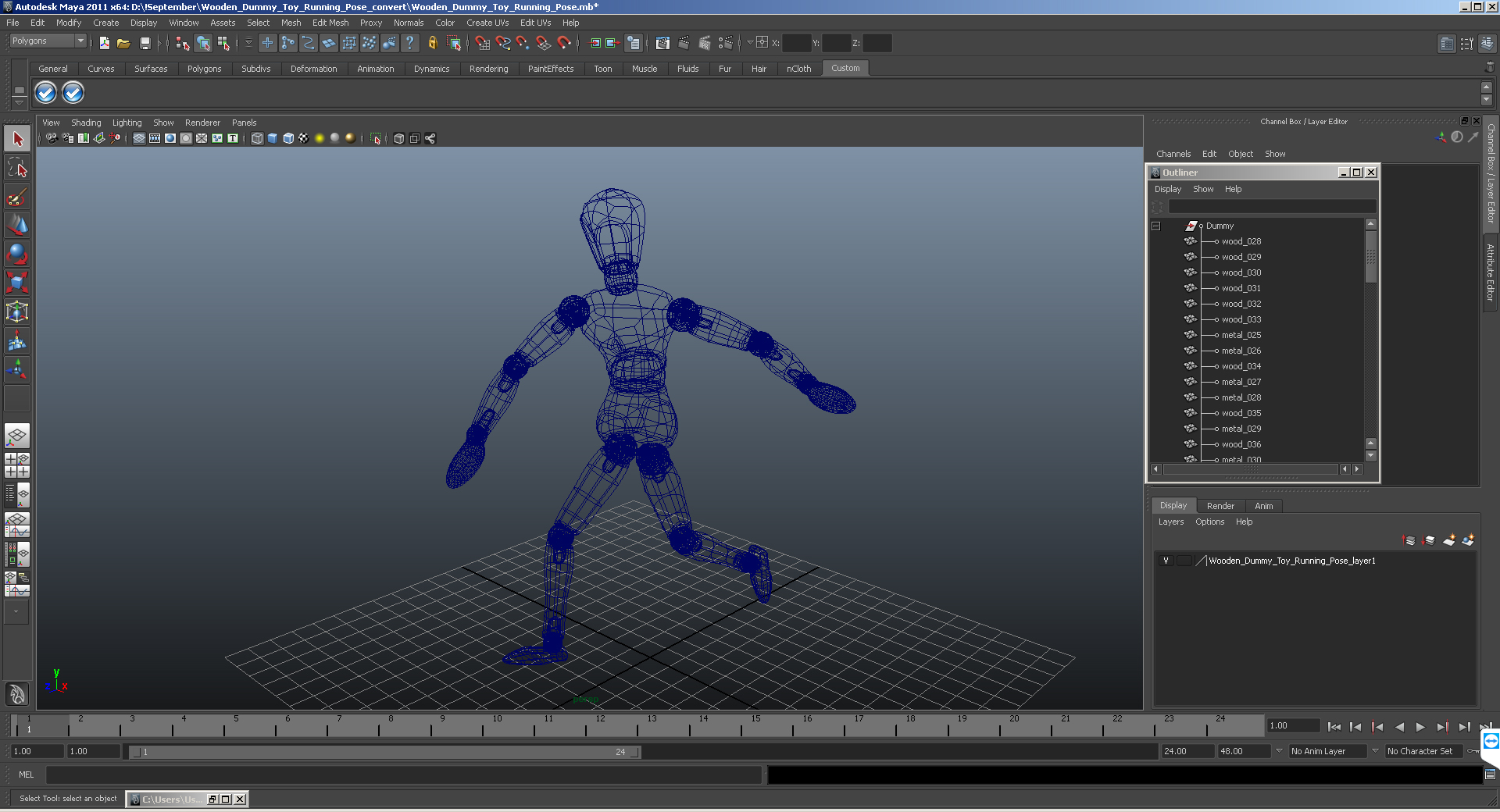1500x812 pixels.
Task: Switch to the Animation shelf tab
Action: pos(375,69)
